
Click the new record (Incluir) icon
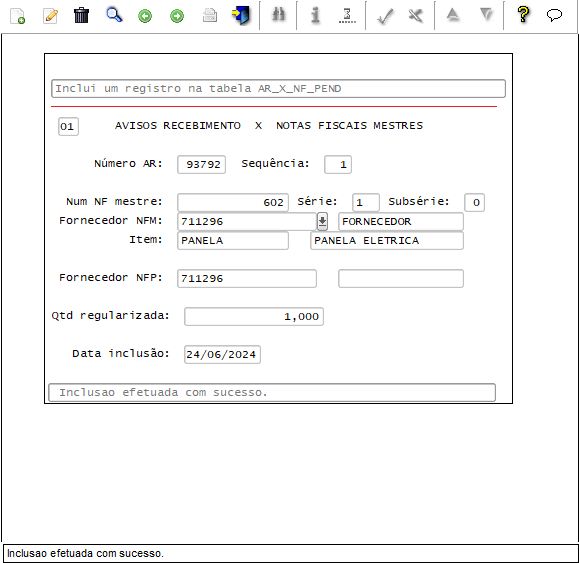[x=17, y=16]
